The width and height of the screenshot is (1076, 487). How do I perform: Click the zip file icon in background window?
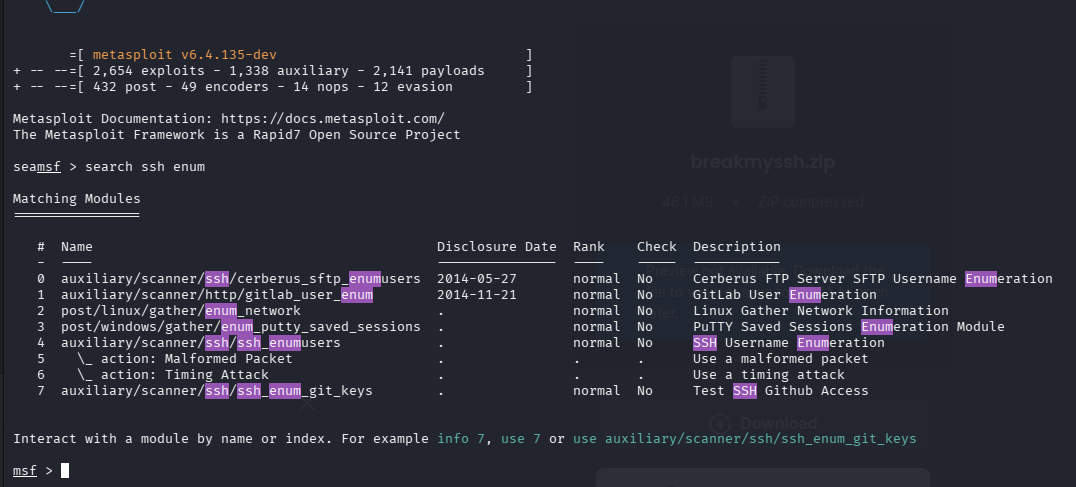[x=762, y=92]
